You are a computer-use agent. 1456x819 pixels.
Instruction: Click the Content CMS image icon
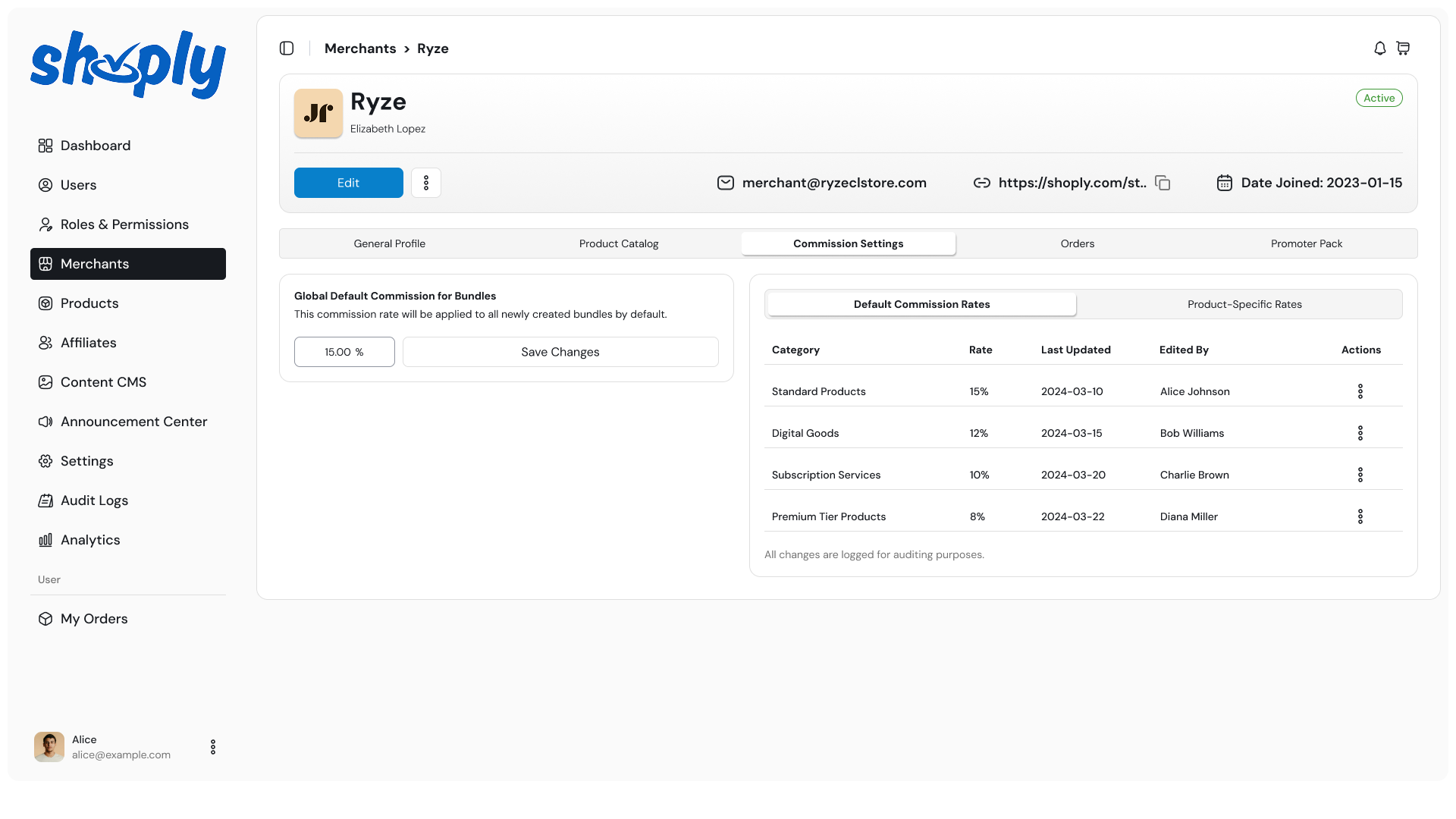[45, 382]
